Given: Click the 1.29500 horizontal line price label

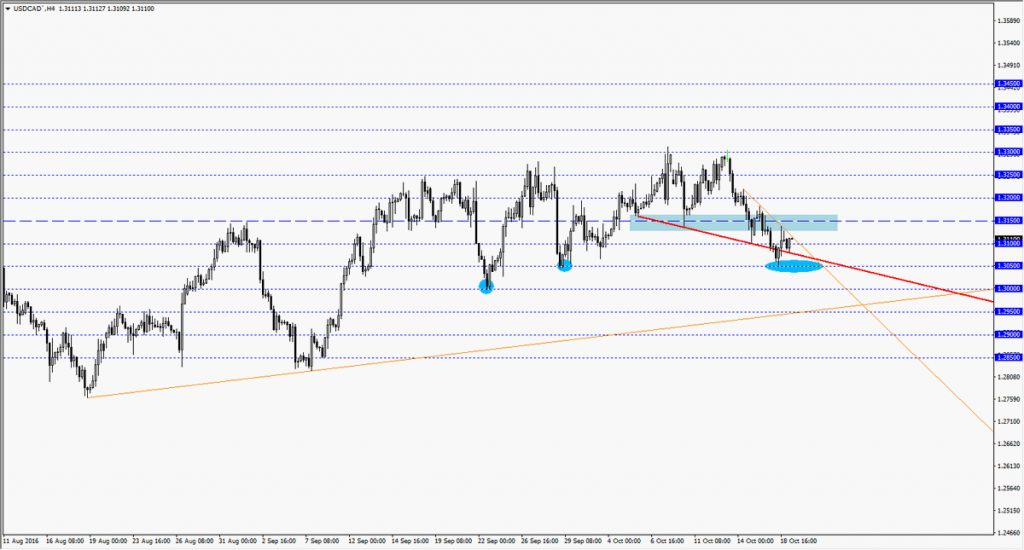Looking at the screenshot, I should (x=1008, y=312).
